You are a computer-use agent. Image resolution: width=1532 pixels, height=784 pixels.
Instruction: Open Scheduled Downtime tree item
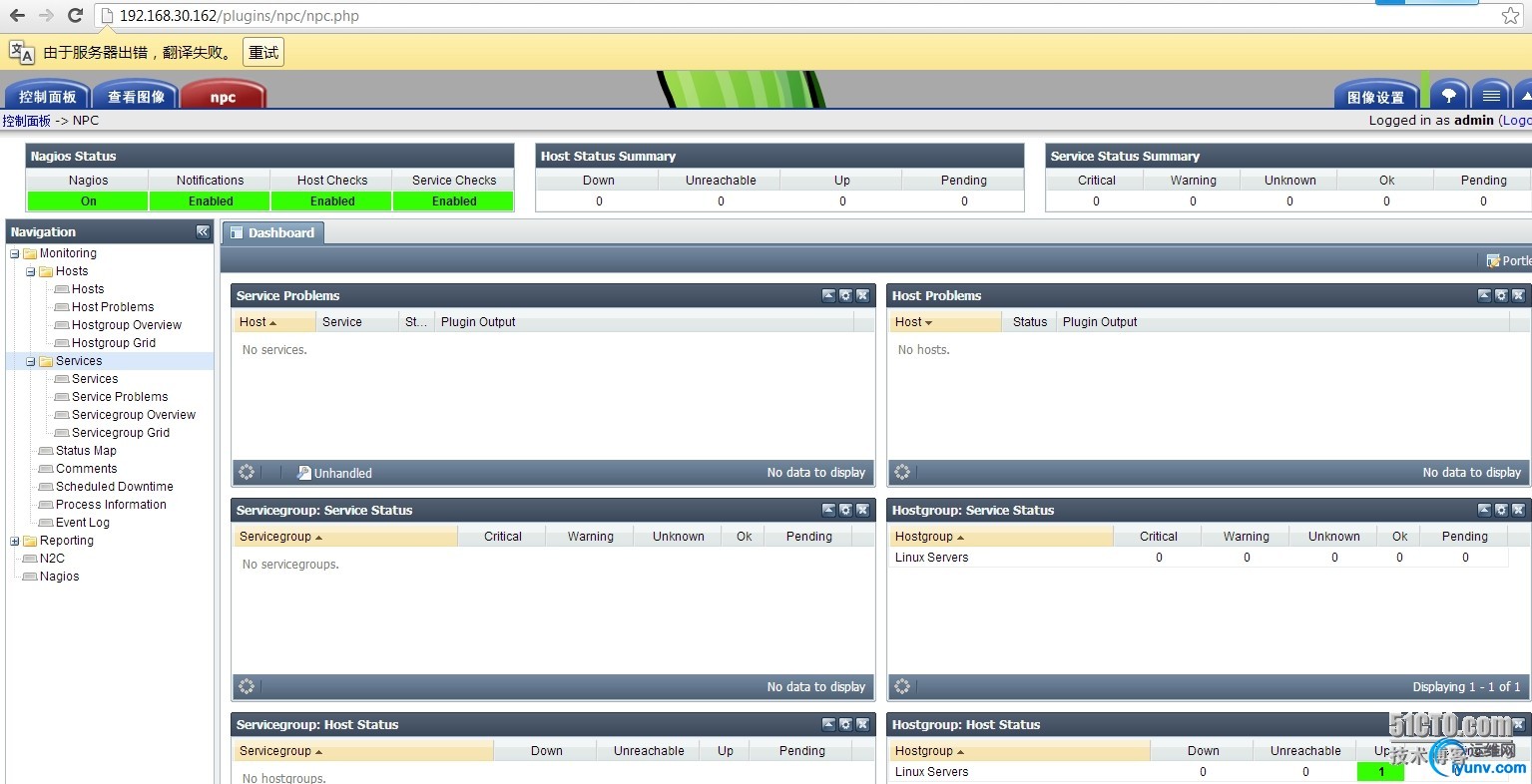(x=115, y=487)
